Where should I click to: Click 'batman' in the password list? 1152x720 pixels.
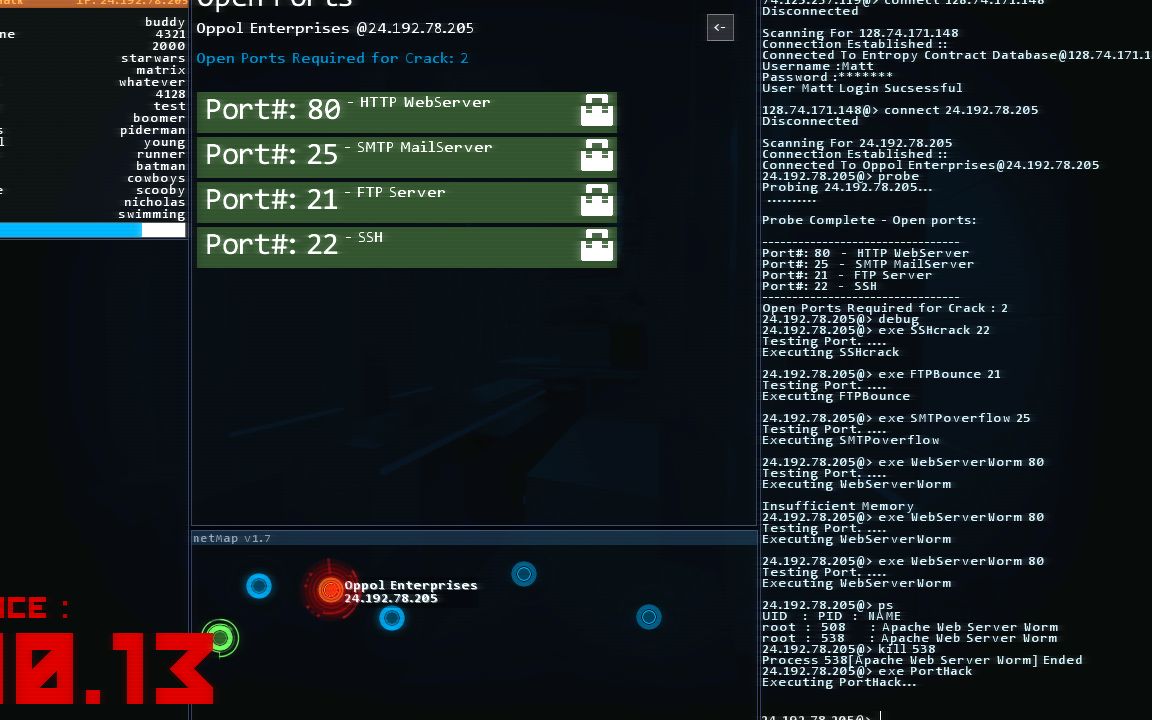(x=161, y=166)
